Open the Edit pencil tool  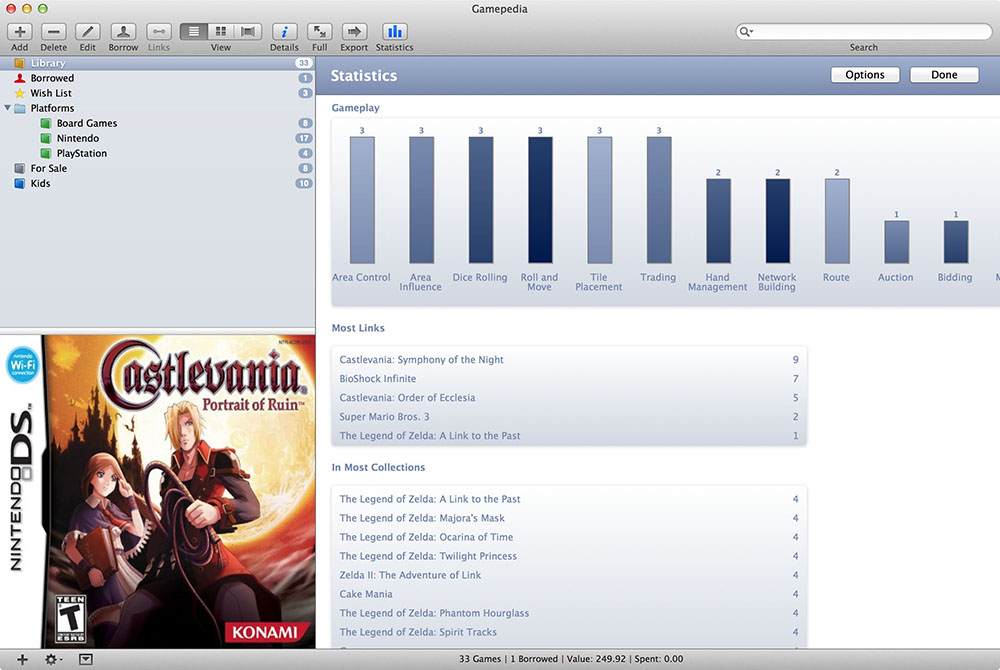coord(88,32)
